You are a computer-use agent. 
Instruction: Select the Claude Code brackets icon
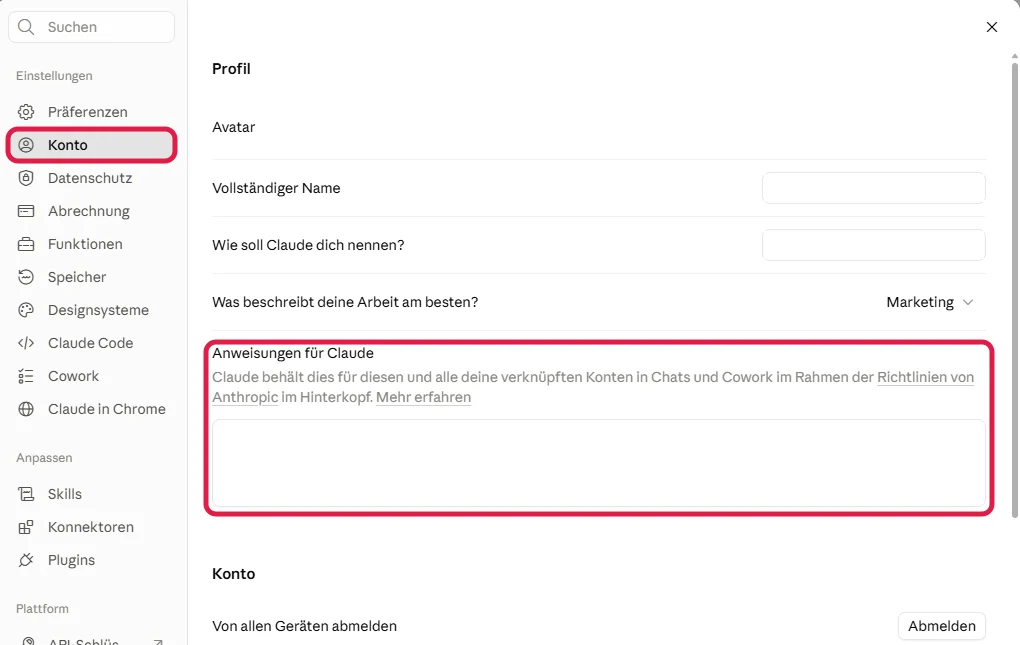point(26,343)
